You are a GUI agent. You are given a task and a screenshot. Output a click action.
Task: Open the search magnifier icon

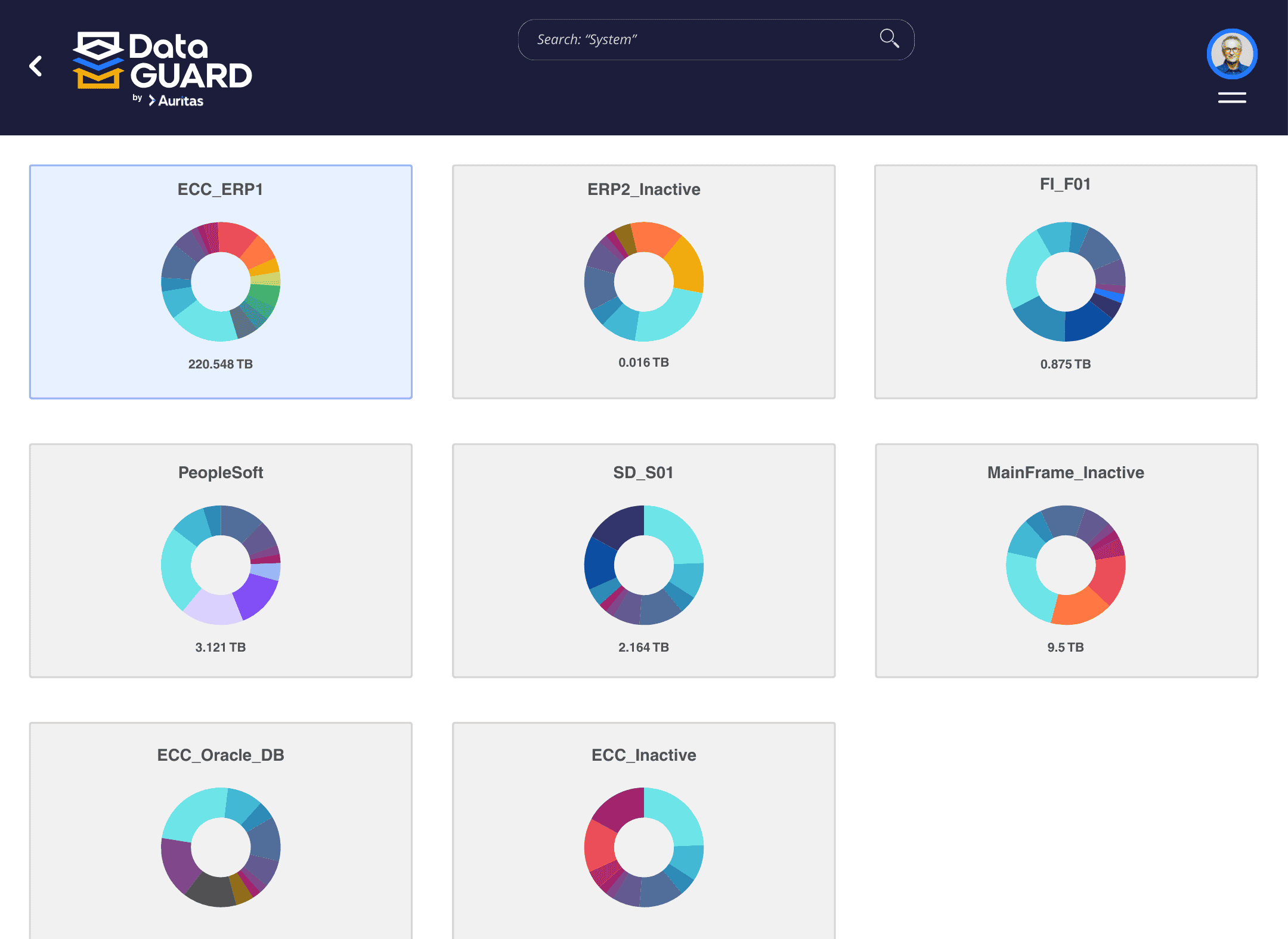point(889,38)
